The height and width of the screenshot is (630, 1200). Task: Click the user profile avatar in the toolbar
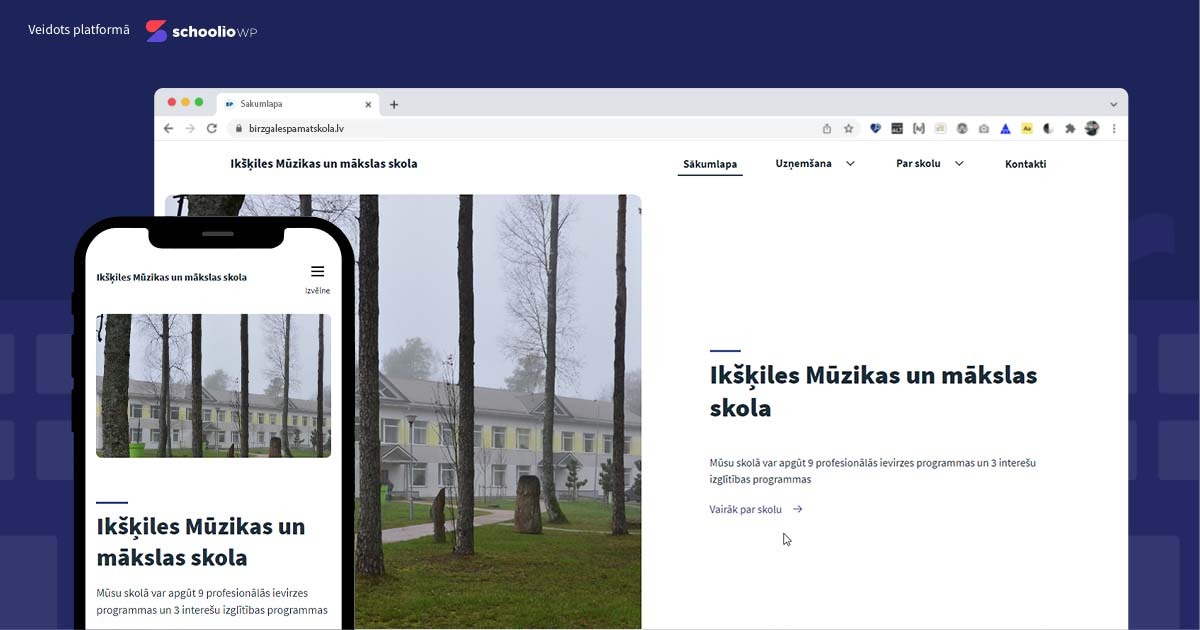pos(1092,129)
